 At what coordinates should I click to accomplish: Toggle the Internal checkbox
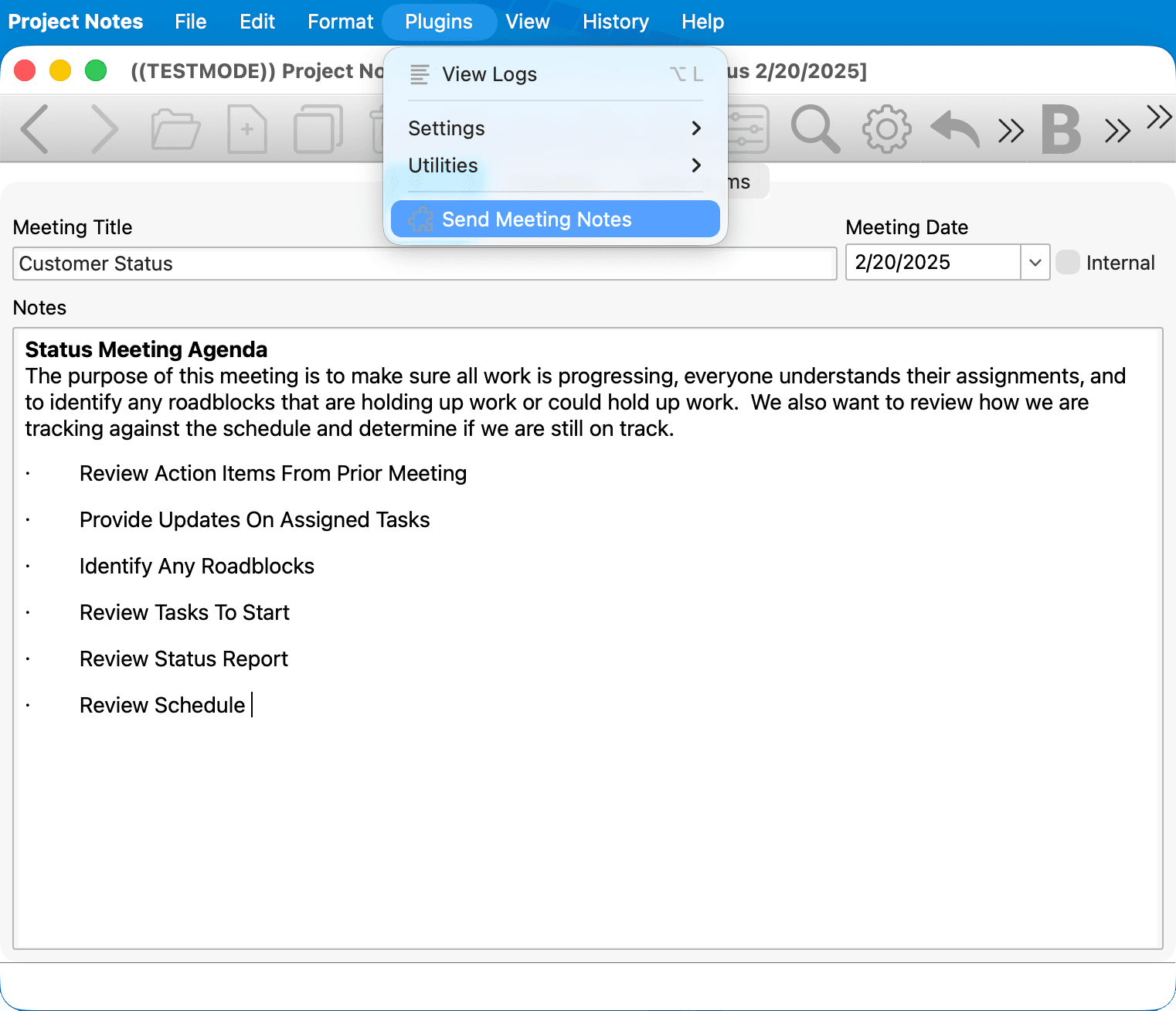click(x=1068, y=262)
